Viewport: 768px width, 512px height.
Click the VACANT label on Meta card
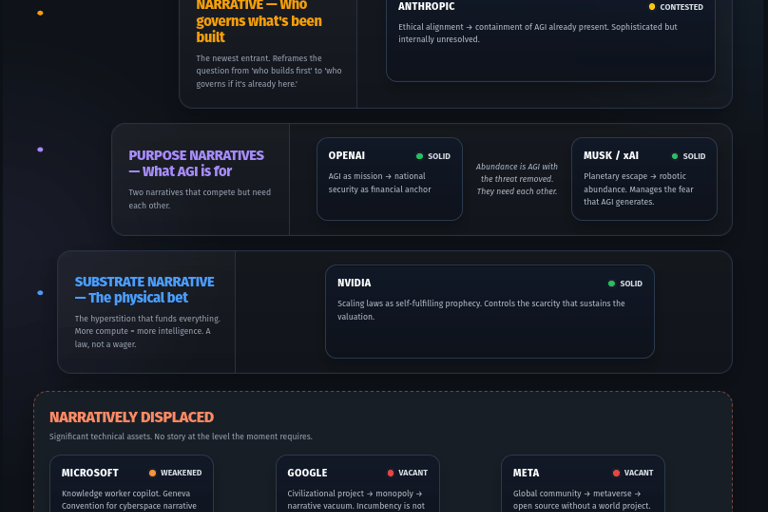point(638,473)
